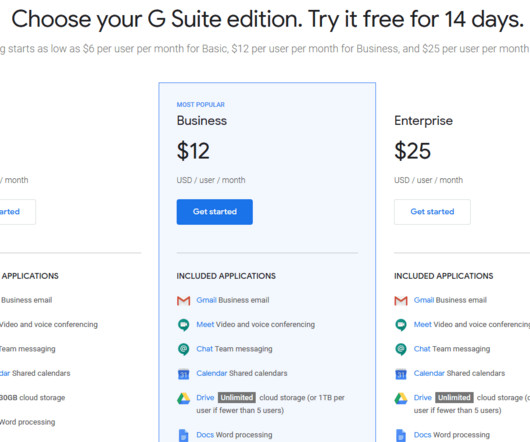
Task: Click the Gmail icon in Business column
Action: [184, 300]
